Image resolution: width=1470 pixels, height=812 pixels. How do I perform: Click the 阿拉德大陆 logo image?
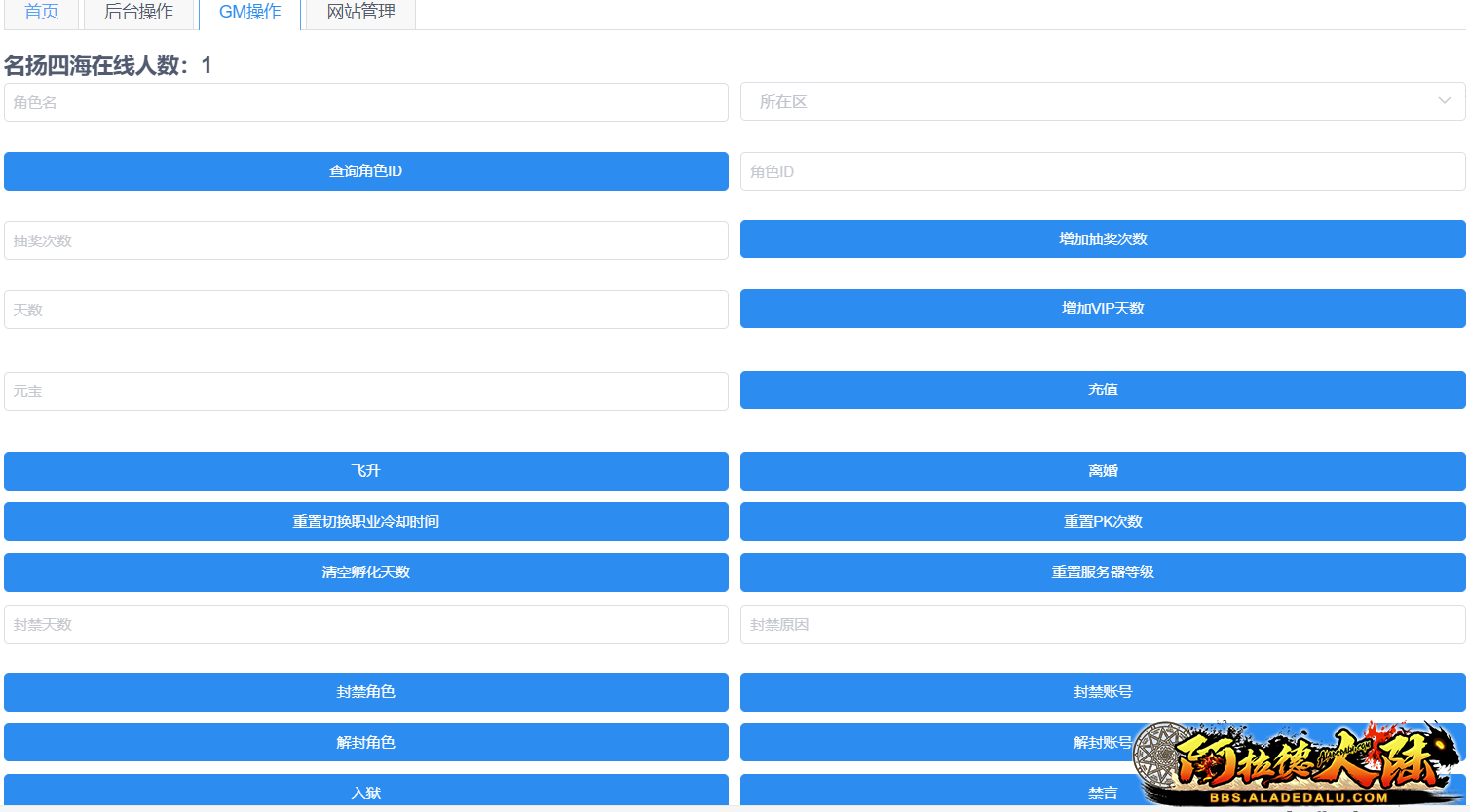(1300, 764)
